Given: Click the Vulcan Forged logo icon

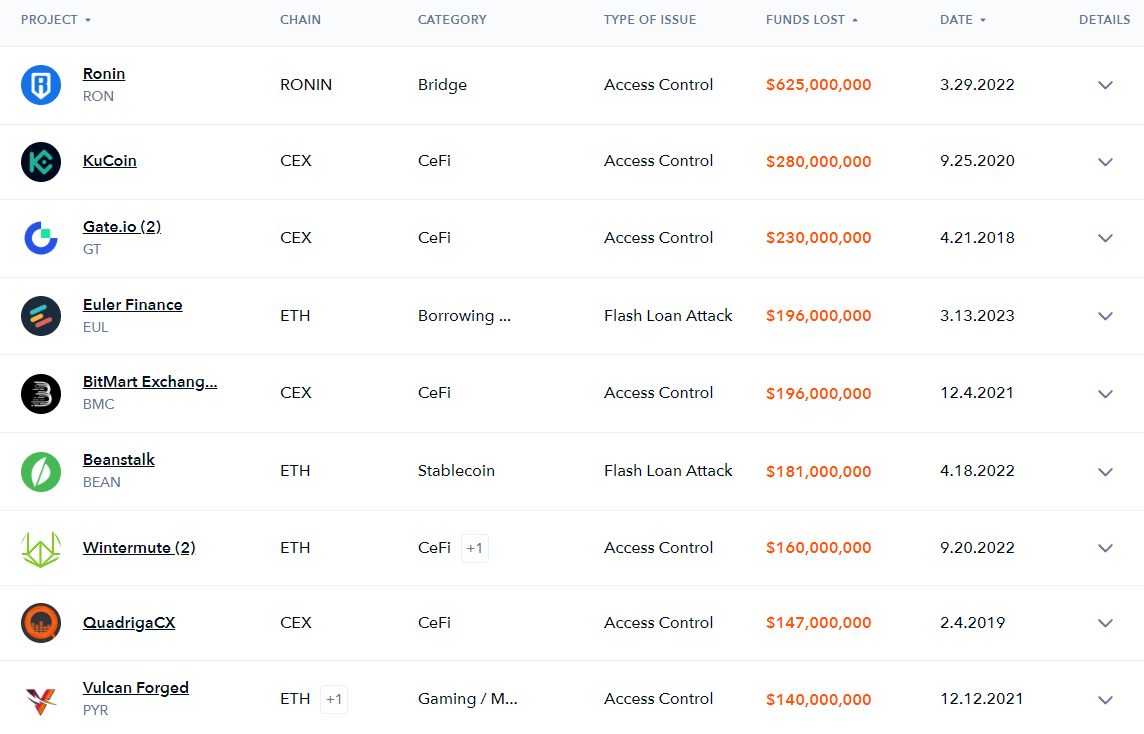Looking at the screenshot, I should [x=41, y=700].
